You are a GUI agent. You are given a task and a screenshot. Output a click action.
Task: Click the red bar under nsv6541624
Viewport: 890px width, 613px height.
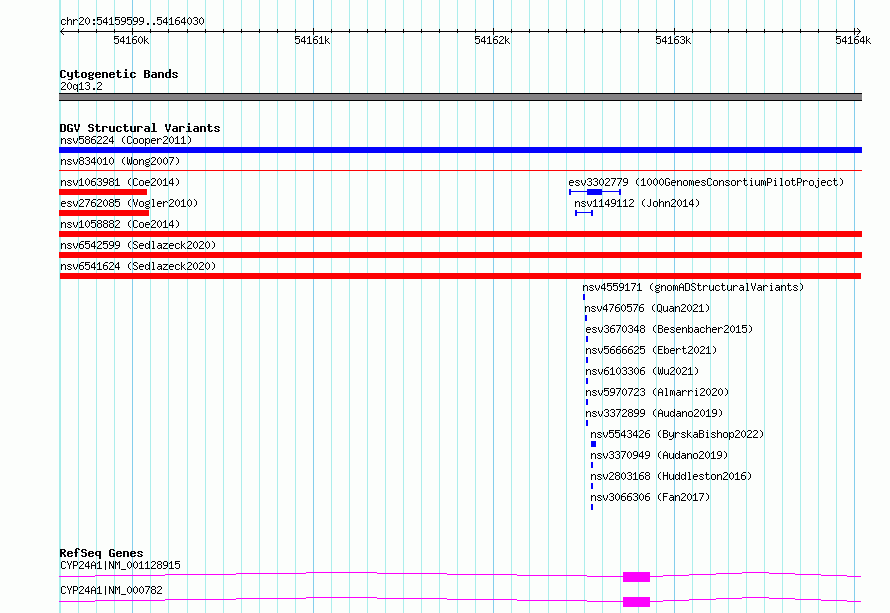(x=460, y=276)
